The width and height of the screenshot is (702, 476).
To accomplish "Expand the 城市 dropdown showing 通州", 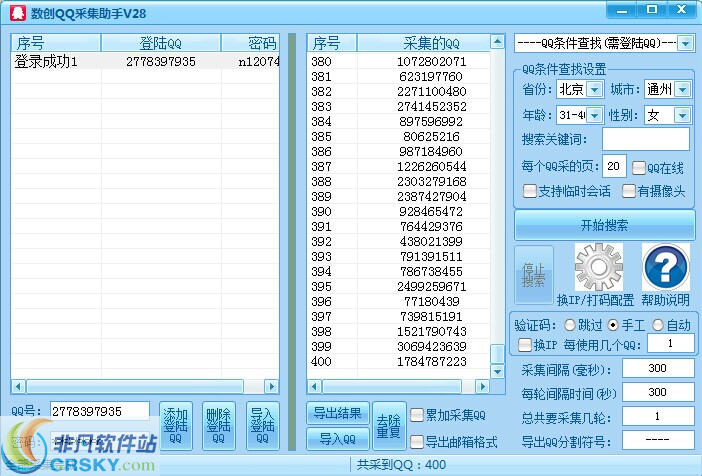I will [682, 89].
